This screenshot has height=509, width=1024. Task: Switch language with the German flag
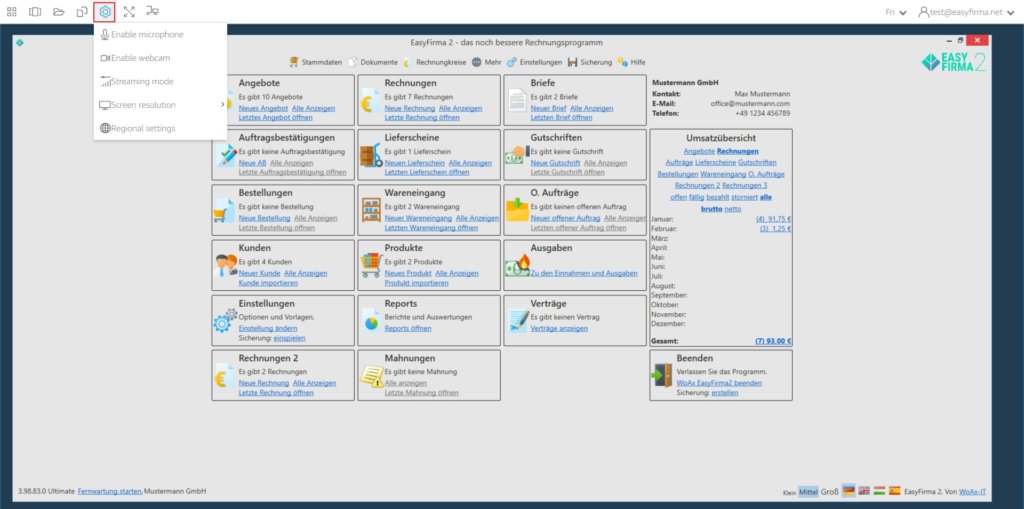pyautogui.click(x=848, y=490)
